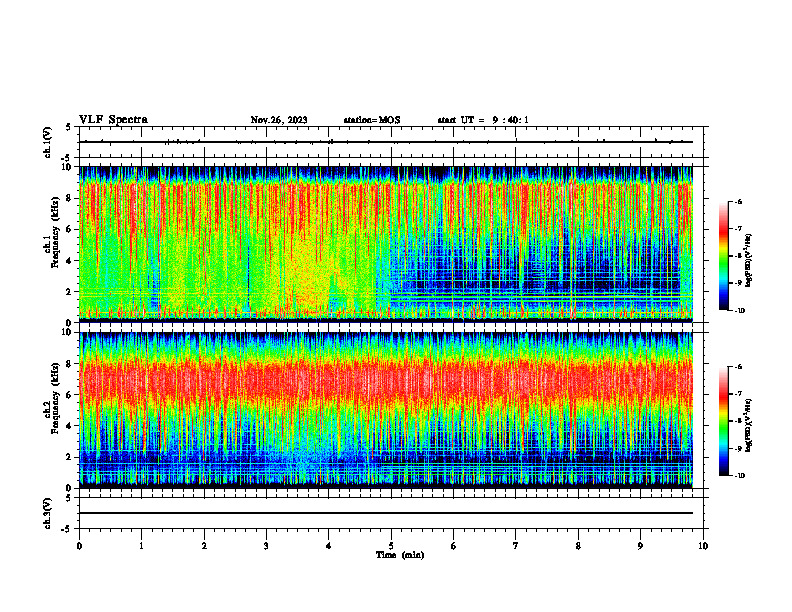Click the 2 kHz tick on ch.2 frequency axis
Screen dimensions: 792x612
pyautogui.click(x=69, y=457)
